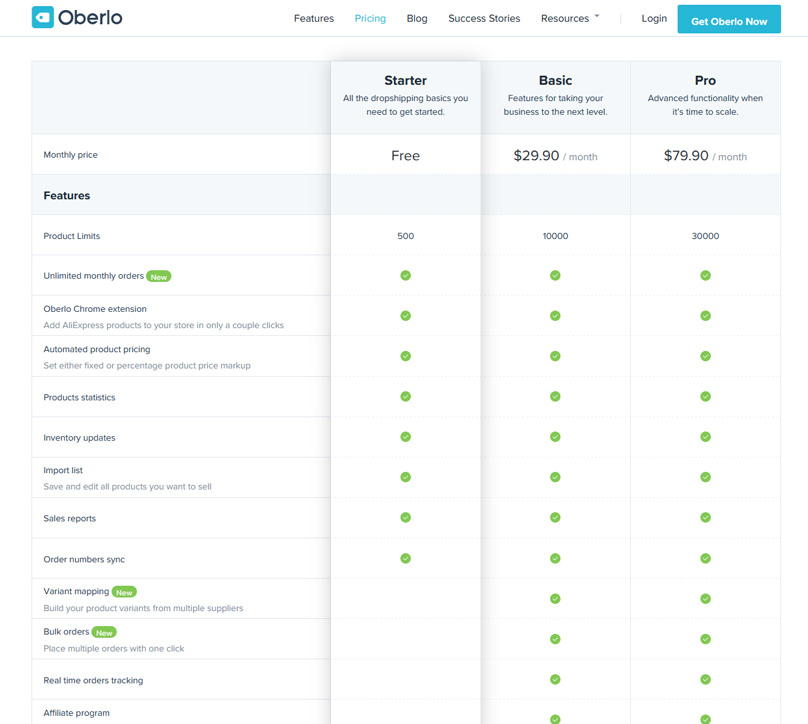Select the Starter plan heading
The height and width of the screenshot is (724, 808).
[x=406, y=80]
